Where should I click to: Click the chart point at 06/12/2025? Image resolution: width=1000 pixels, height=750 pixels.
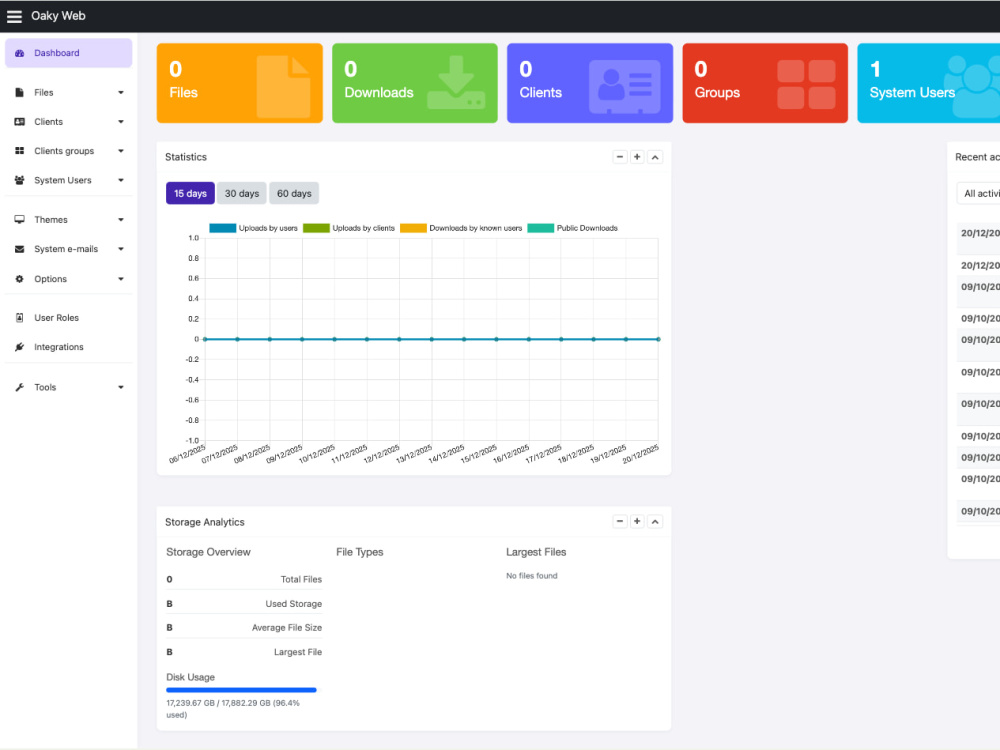click(x=205, y=339)
